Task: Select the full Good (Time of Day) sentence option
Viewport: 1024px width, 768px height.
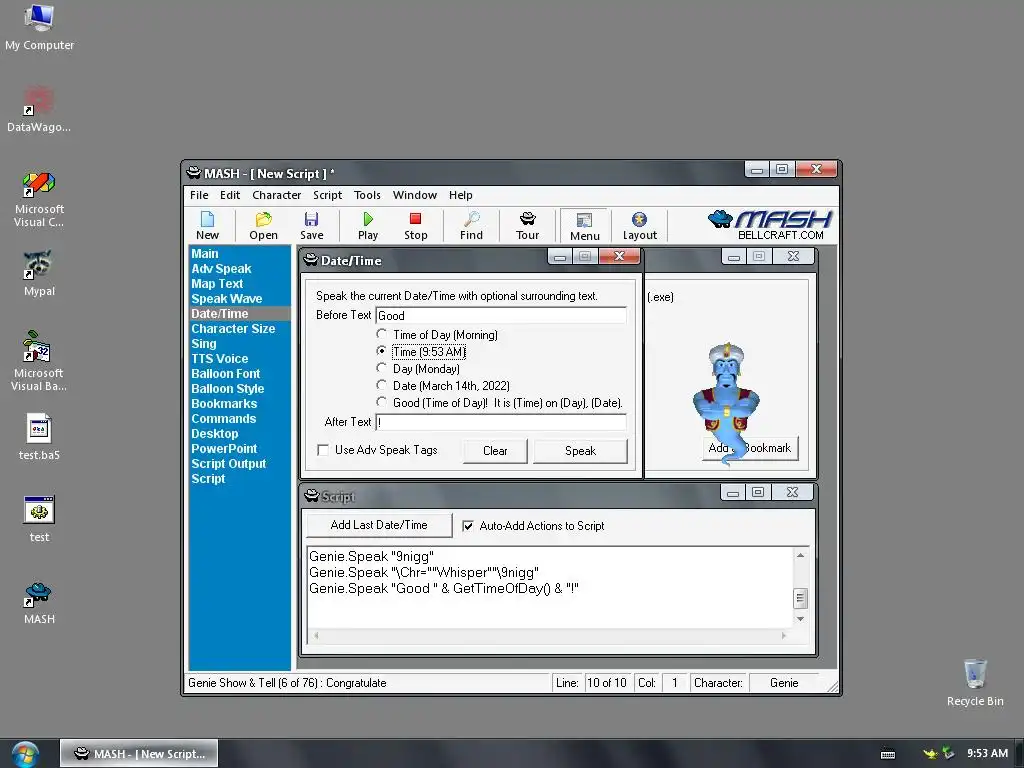Action: (381, 402)
